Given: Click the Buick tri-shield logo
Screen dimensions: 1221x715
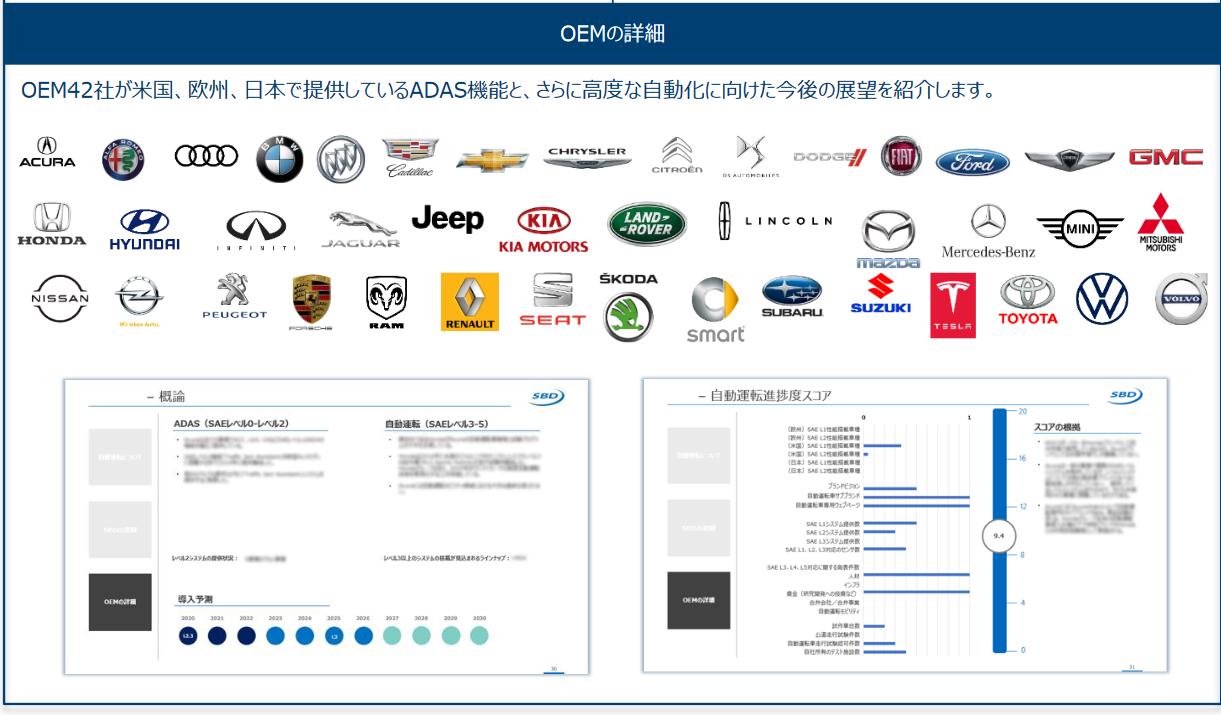Looking at the screenshot, I should (341, 159).
